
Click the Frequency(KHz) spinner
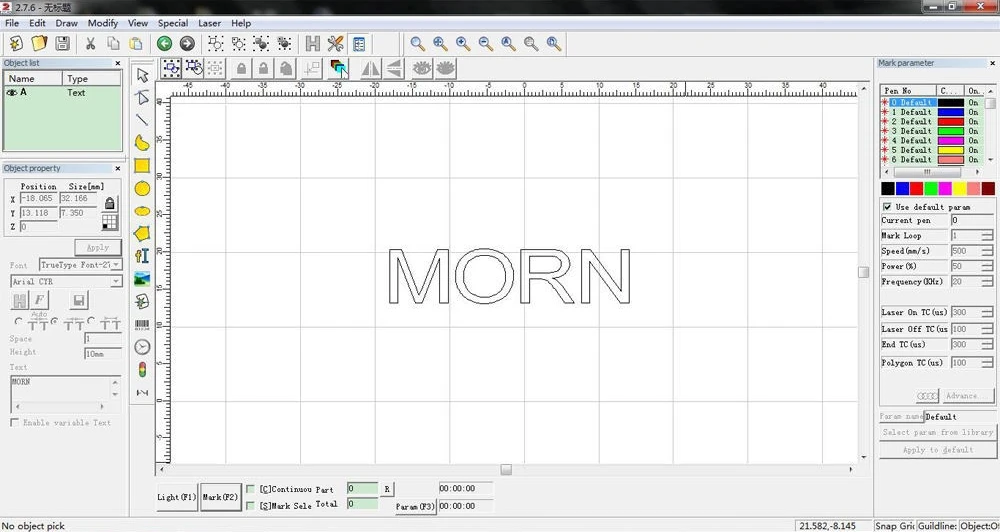coord(987,282)
